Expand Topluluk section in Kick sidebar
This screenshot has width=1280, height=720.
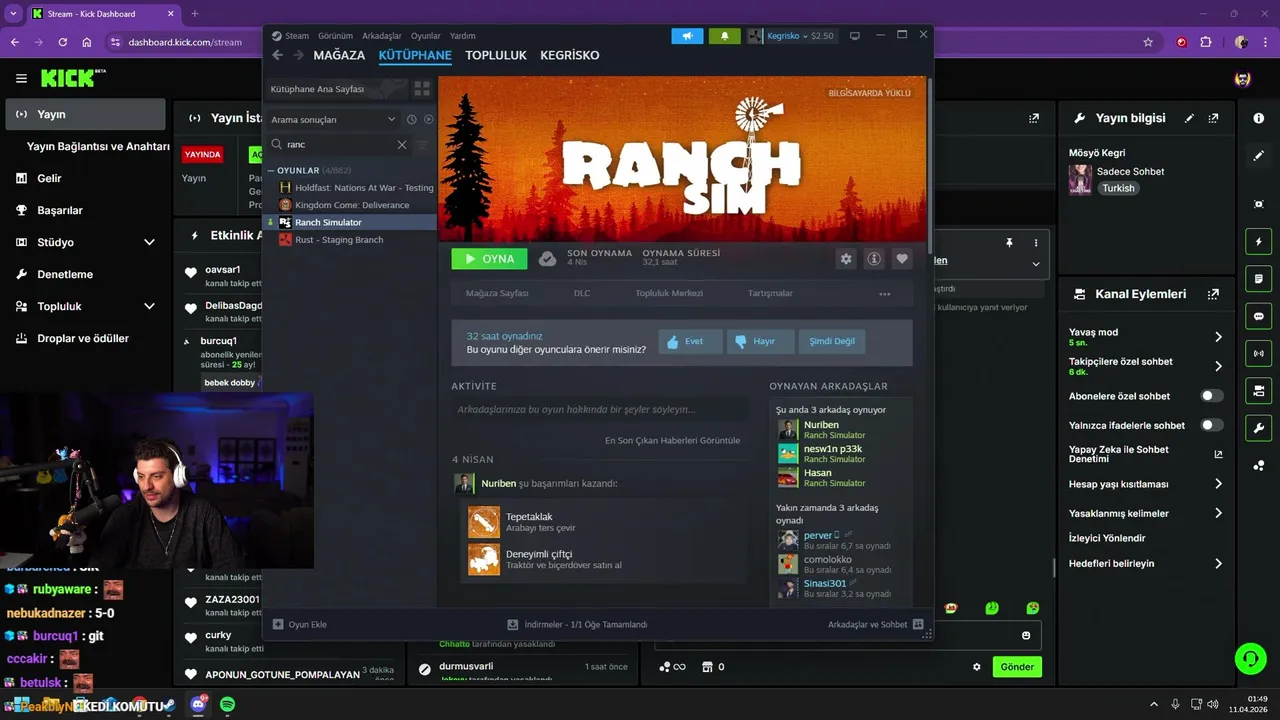click(x=149, y=306)
